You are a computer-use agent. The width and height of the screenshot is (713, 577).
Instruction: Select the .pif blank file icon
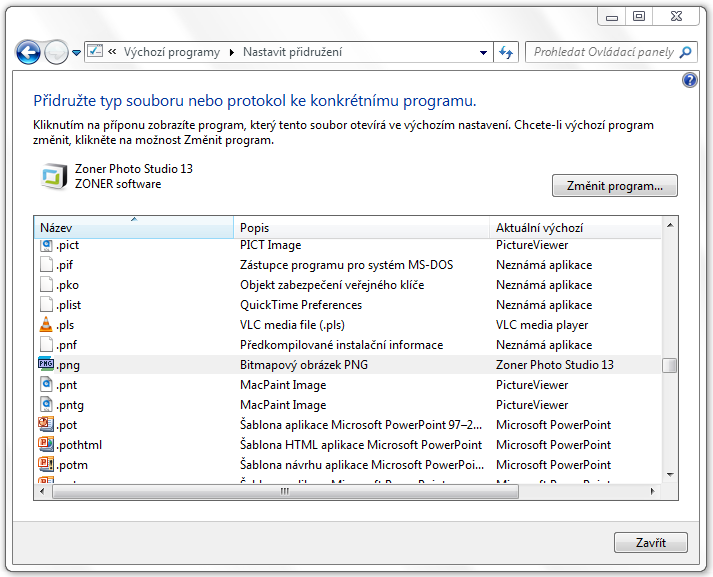(46, 265)
